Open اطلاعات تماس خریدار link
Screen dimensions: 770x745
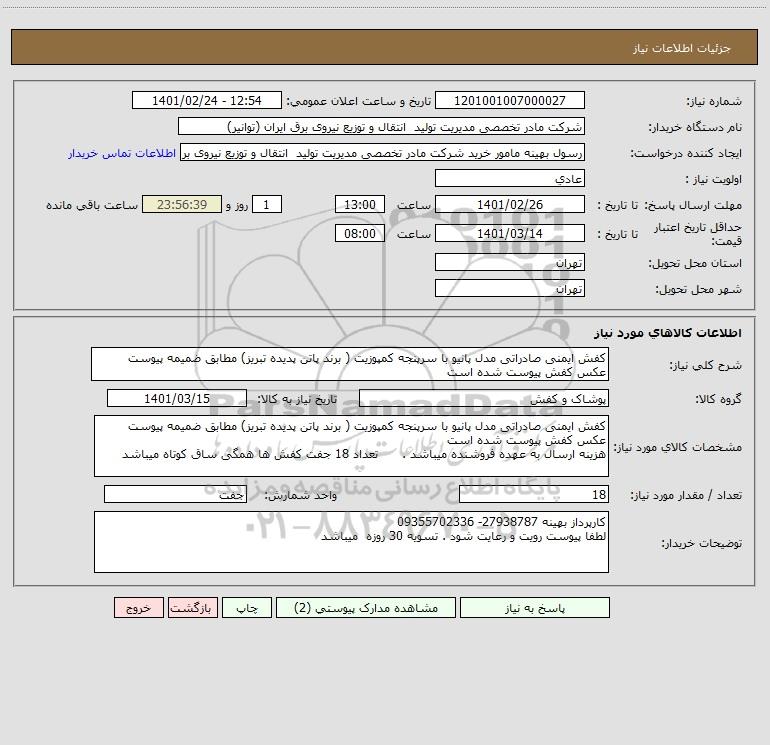(x=122, y=153)
